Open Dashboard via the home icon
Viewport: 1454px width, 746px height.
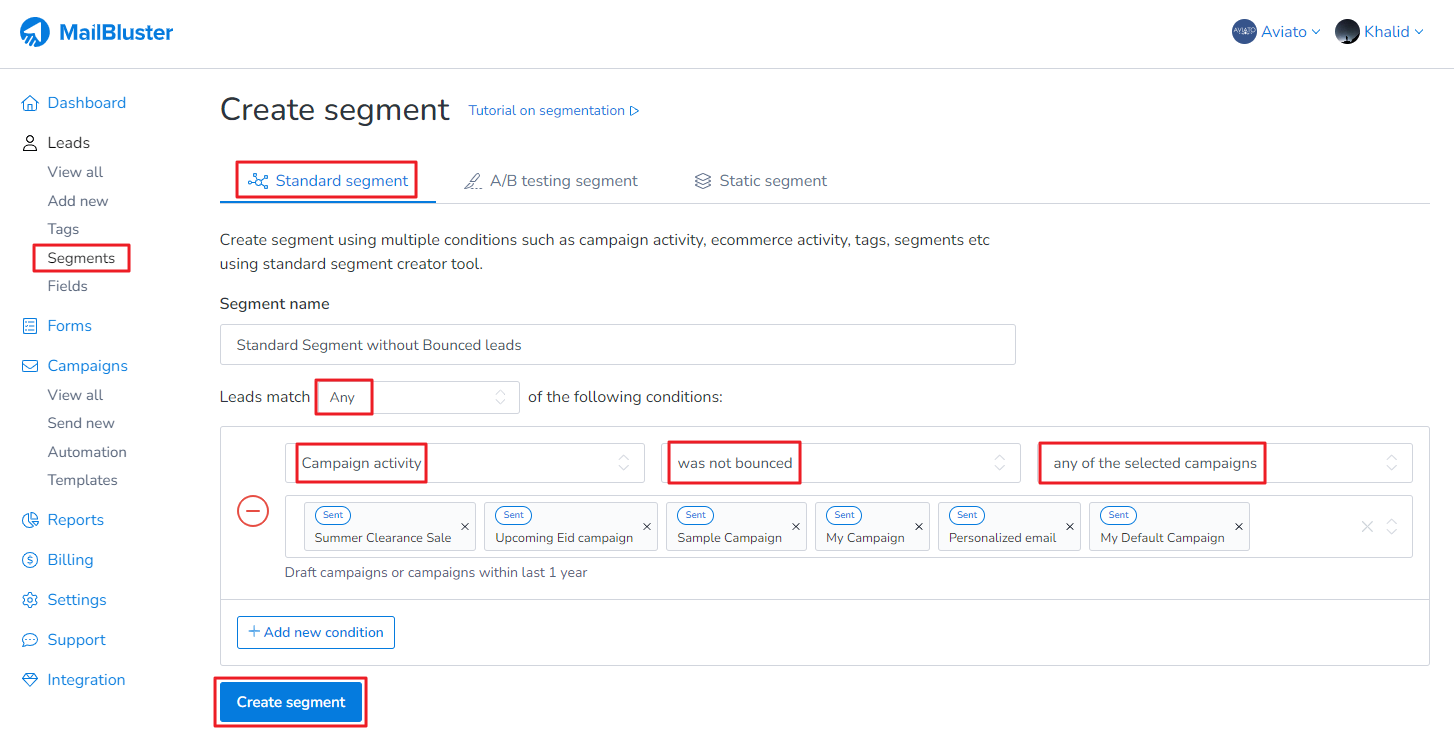click(x=30, y=103)
